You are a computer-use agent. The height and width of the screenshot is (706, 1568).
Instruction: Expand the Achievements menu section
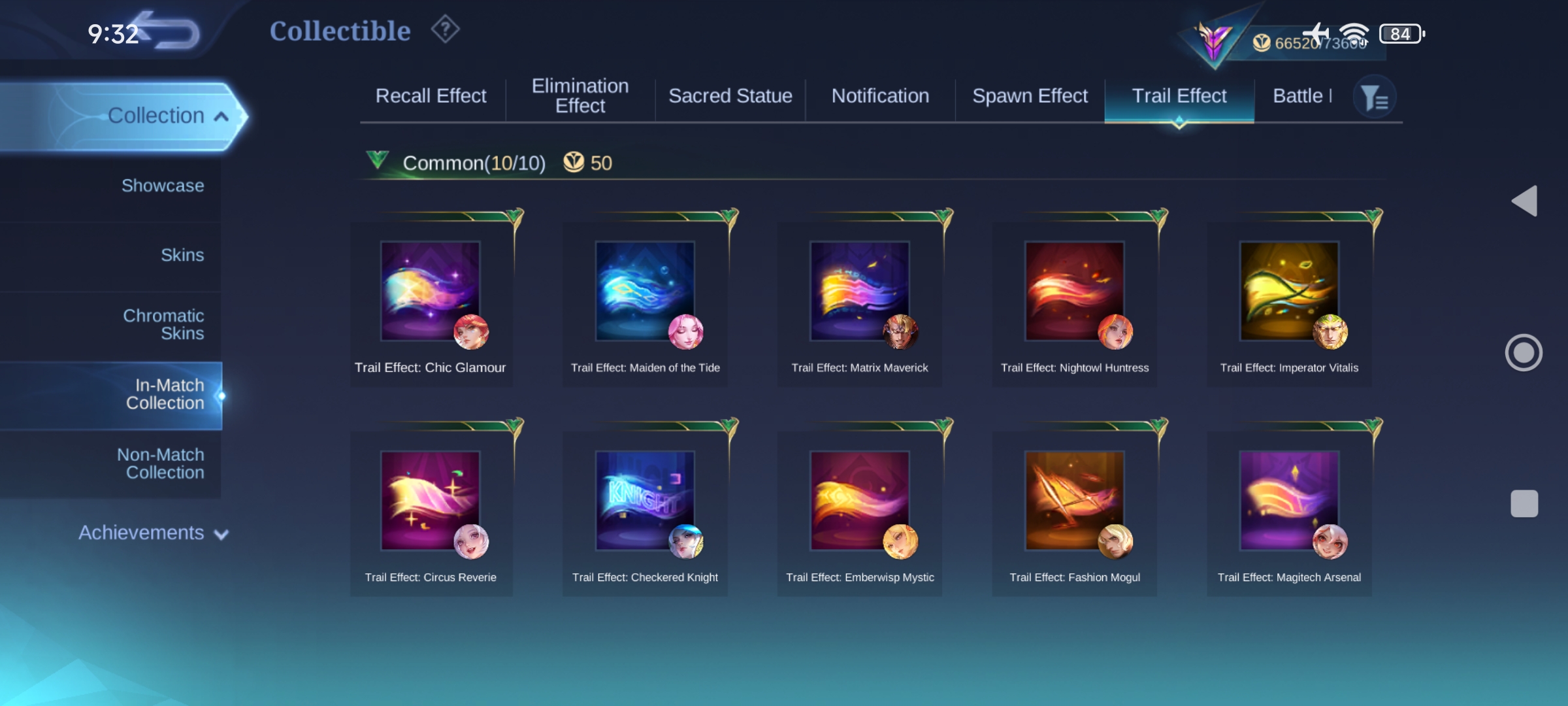(154, 533)
